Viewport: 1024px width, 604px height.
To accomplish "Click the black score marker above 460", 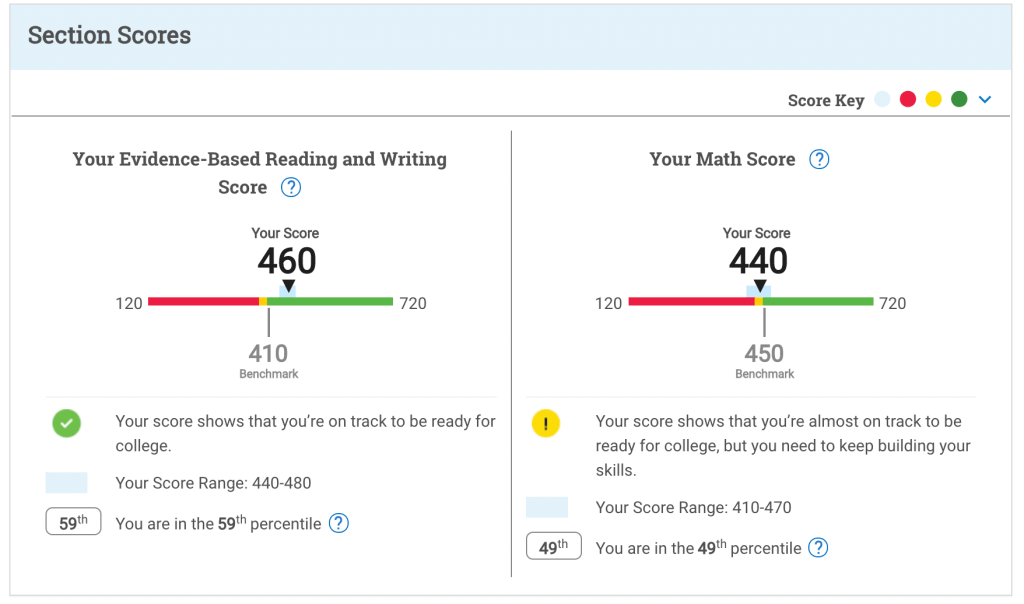I will [x=288, y=287].
